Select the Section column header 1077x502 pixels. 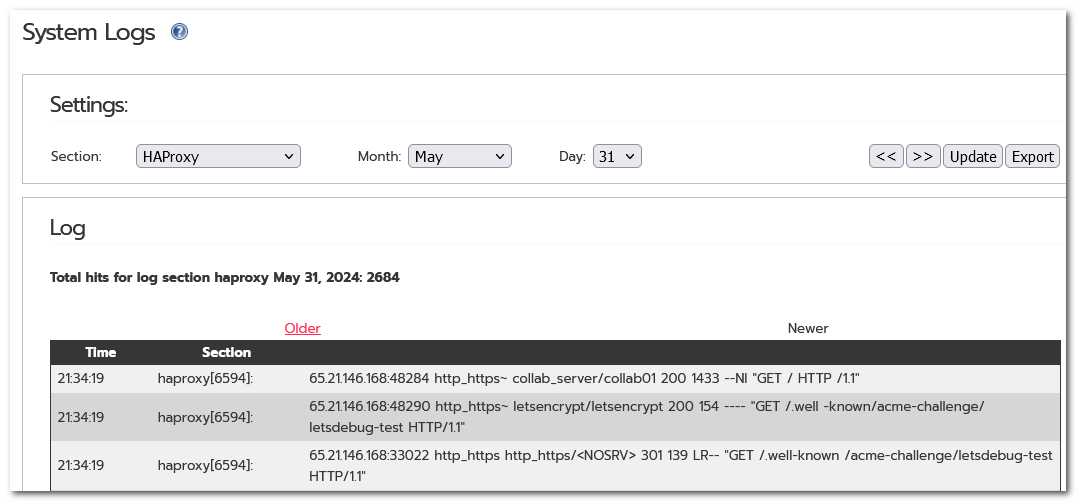point(226,352)
